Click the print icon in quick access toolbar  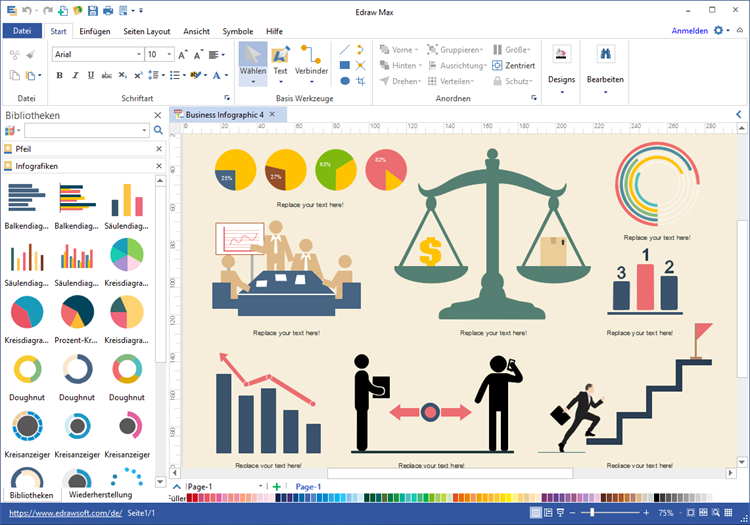click(x=108, y=10)
